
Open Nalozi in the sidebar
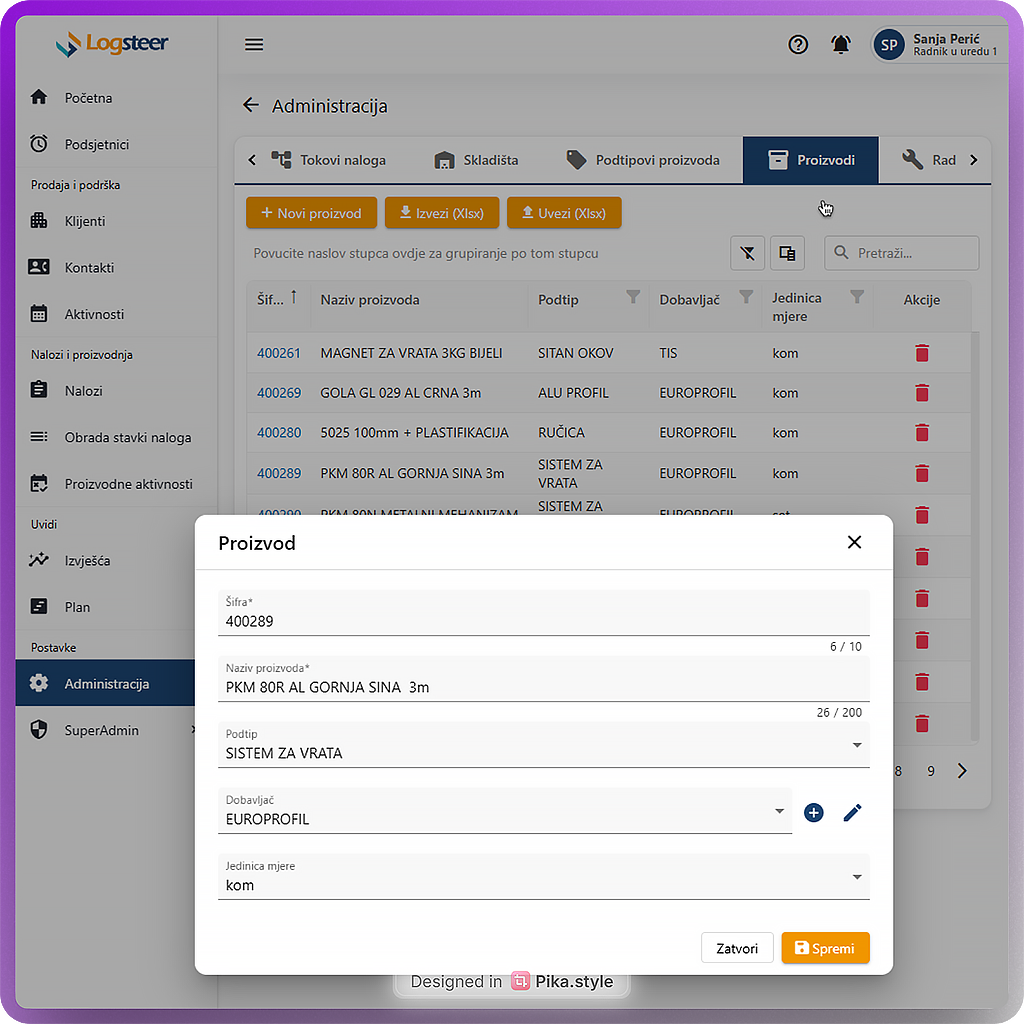[x=83, y=391]
